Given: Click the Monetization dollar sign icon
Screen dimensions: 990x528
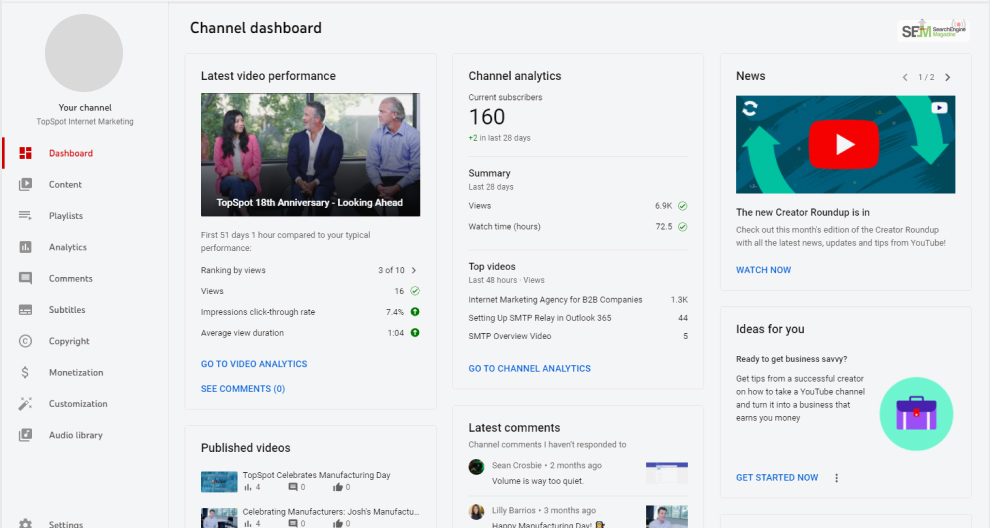Looking at the screenshot, I should (25, 372).
